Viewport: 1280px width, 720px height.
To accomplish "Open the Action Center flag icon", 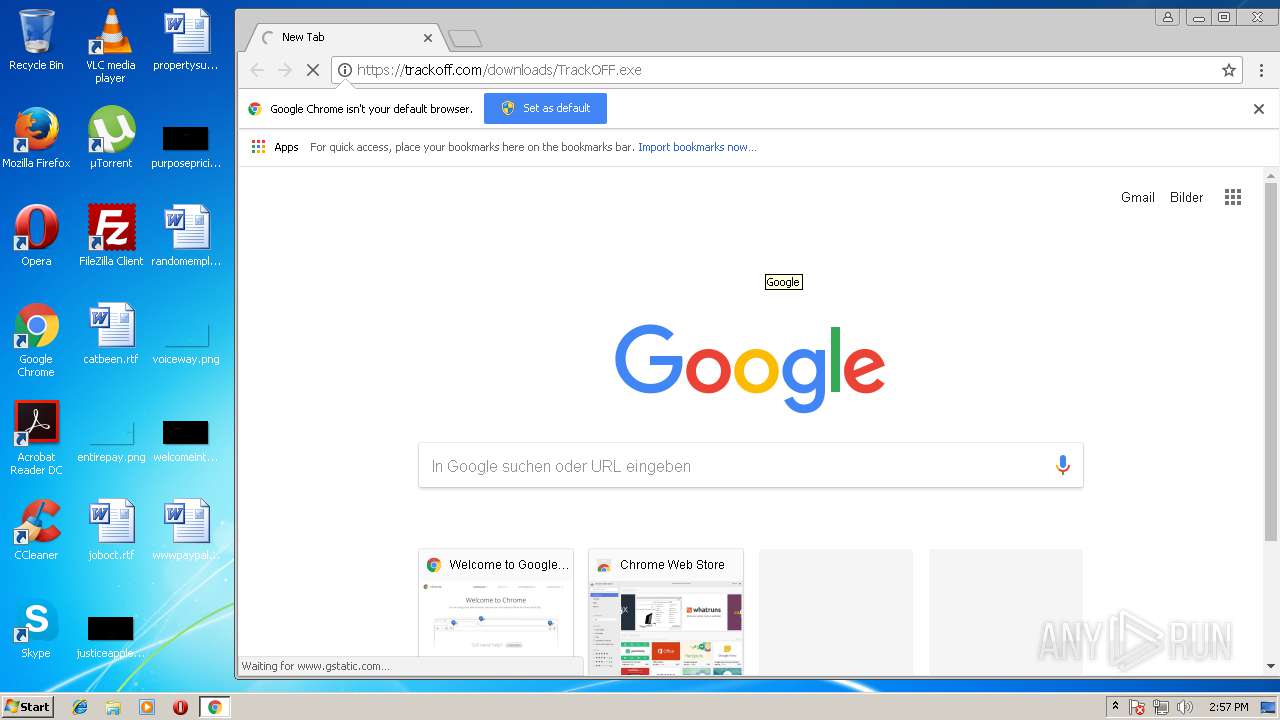I will point(1137,707).
